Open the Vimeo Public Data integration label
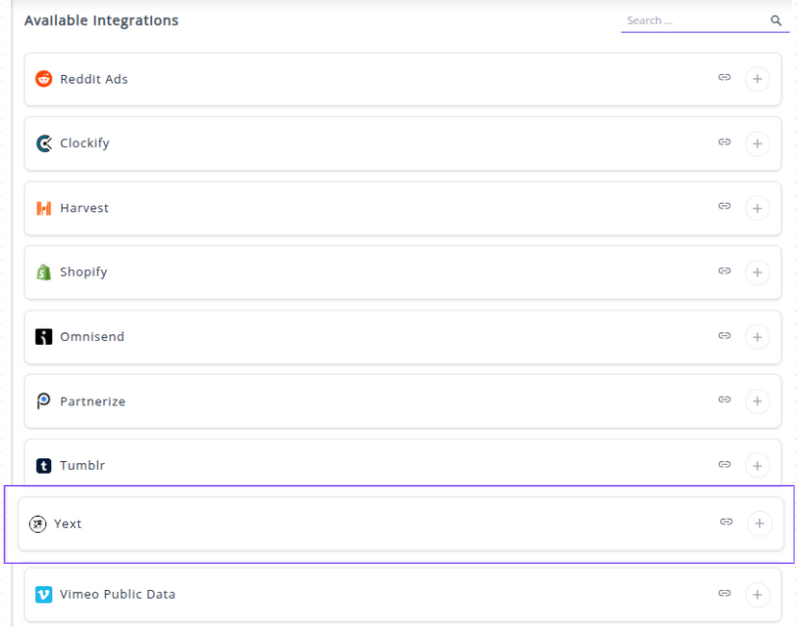Screen dimensions: 801x627 pyautogui.click(x=117, y=594)
